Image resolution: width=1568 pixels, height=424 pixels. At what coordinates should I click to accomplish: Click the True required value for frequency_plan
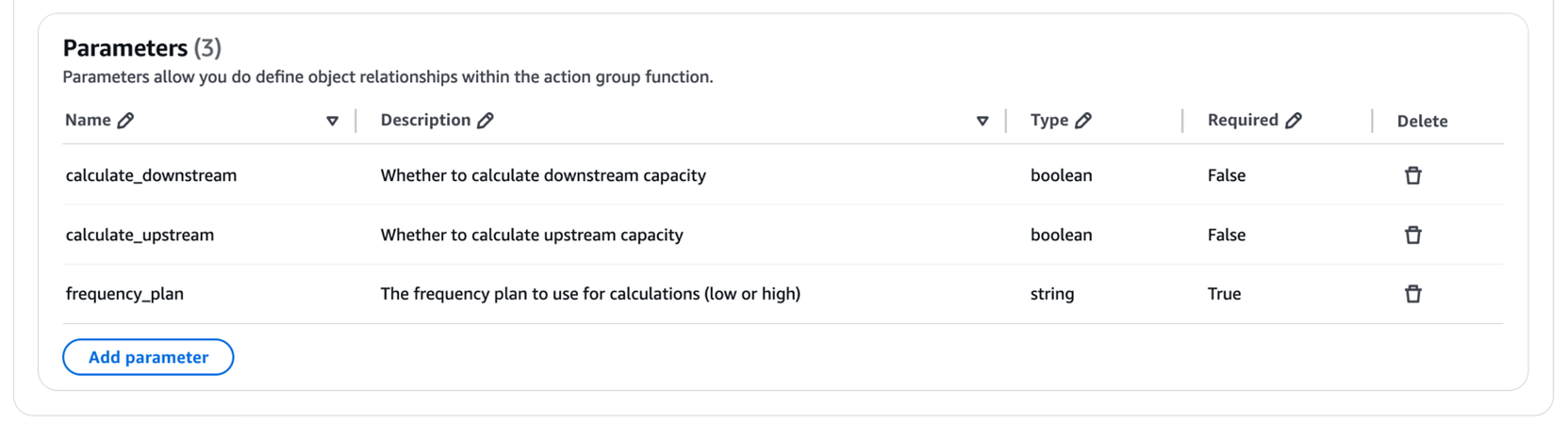(1224, 294)
